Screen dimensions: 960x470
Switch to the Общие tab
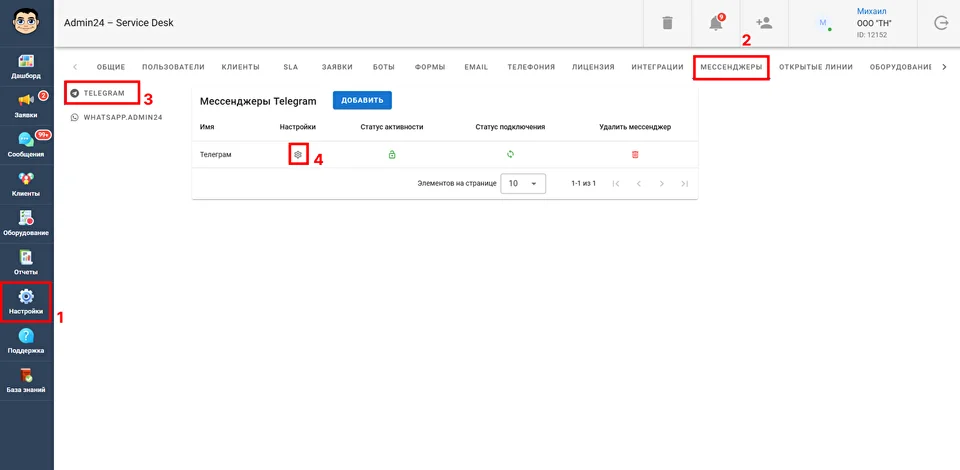tap(111, 67)
